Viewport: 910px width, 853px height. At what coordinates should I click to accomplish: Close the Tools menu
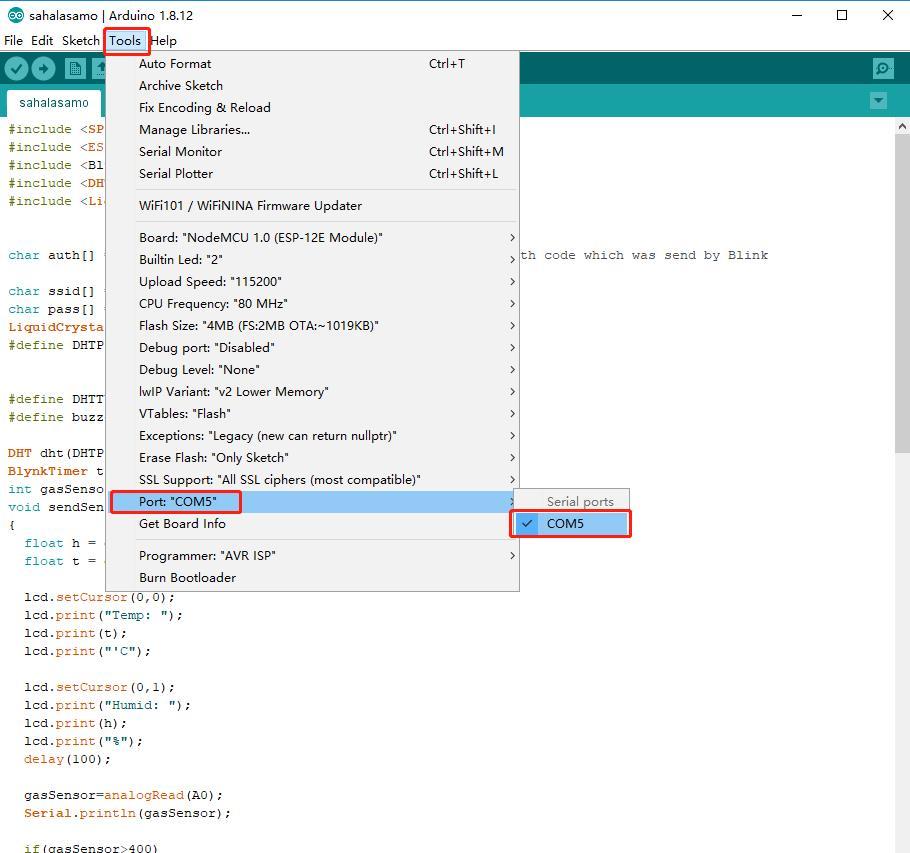125,41
